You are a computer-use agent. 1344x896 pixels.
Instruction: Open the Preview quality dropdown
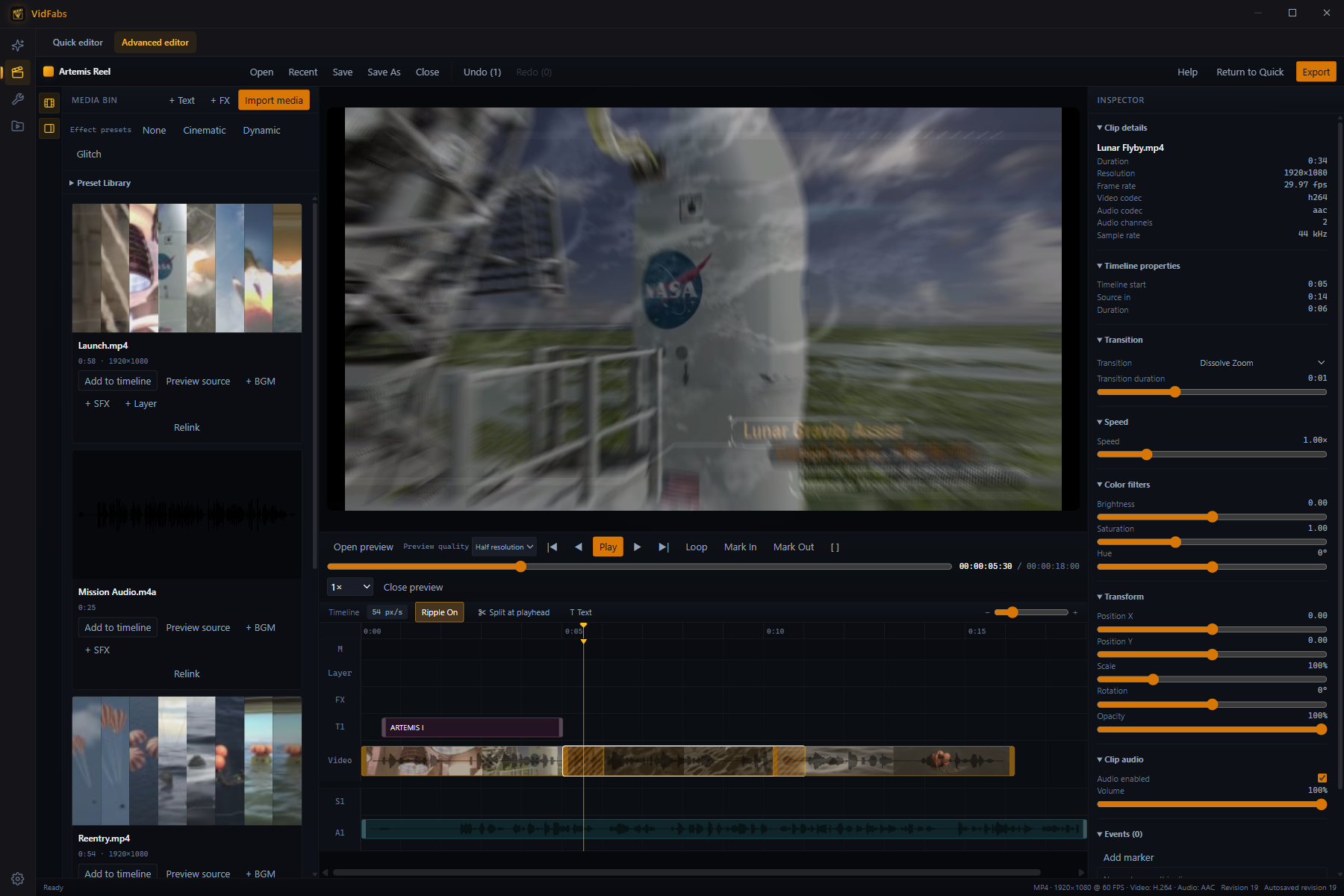(505, 547)
